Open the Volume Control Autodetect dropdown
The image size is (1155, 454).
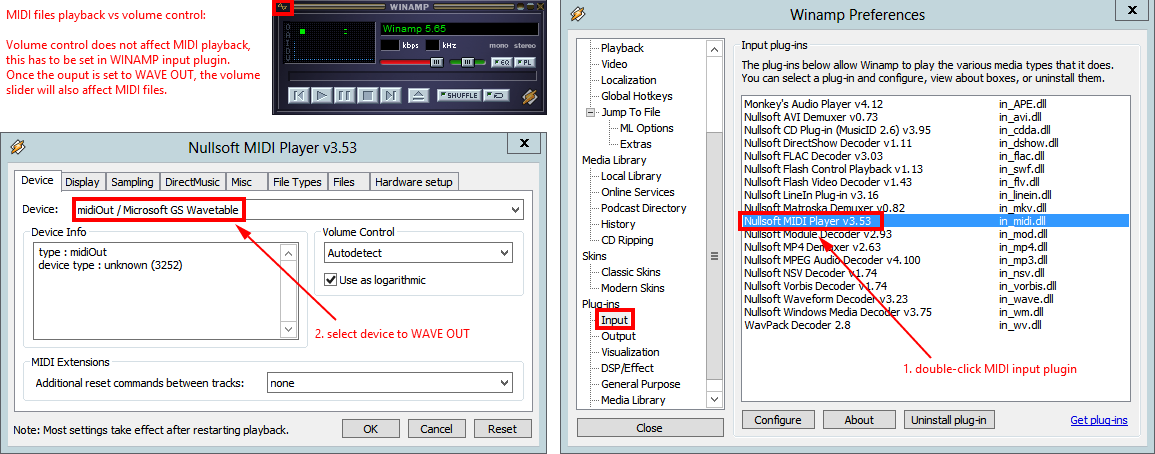coord(418,253)
